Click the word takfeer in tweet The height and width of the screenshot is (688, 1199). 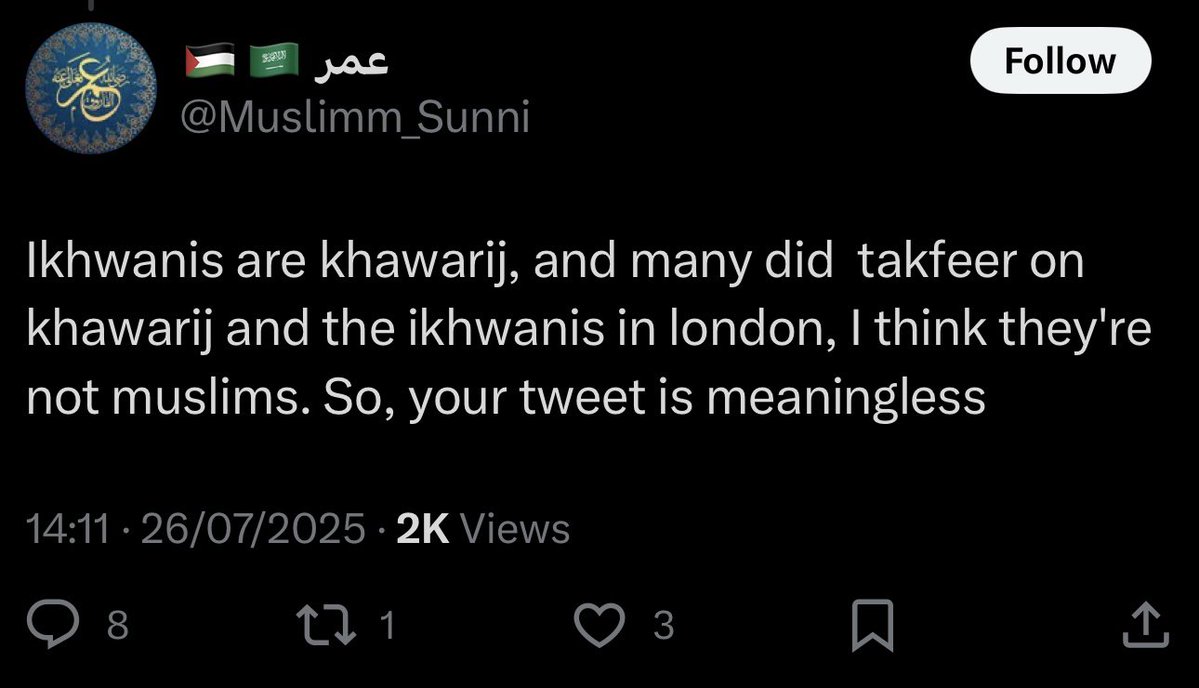(x=937, y=261)
